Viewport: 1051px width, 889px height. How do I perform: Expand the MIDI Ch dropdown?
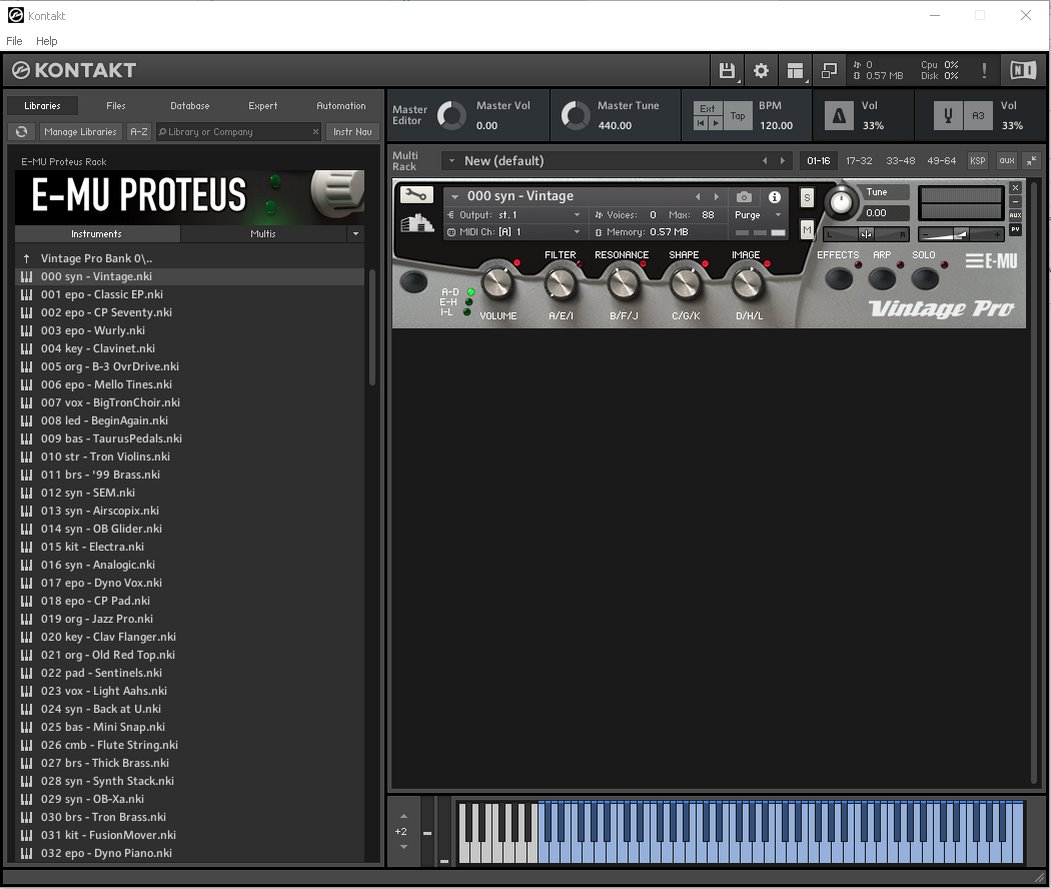[577, 232]
